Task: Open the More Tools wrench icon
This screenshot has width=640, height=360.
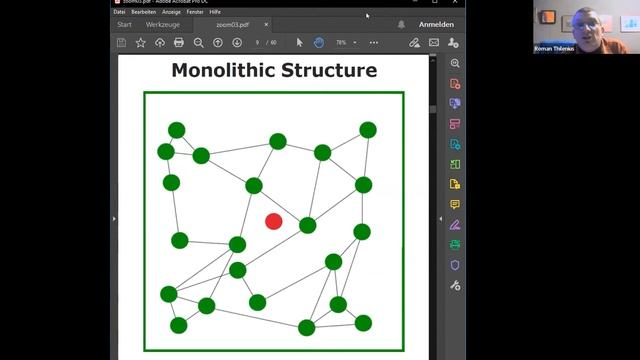Action: click(455, 285)
